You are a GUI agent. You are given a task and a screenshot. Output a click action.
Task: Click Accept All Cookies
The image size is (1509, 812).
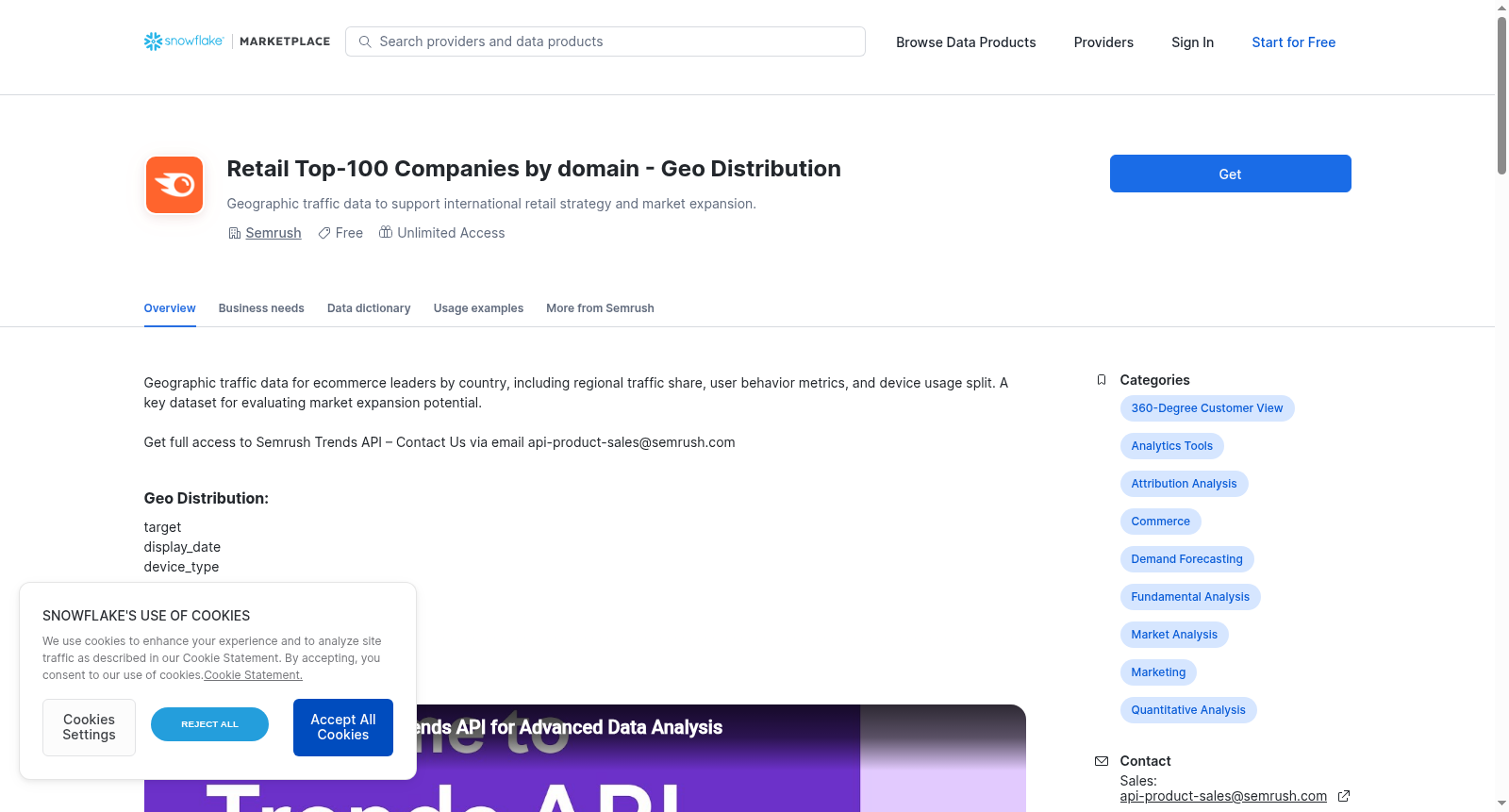[x=343, y=727]
